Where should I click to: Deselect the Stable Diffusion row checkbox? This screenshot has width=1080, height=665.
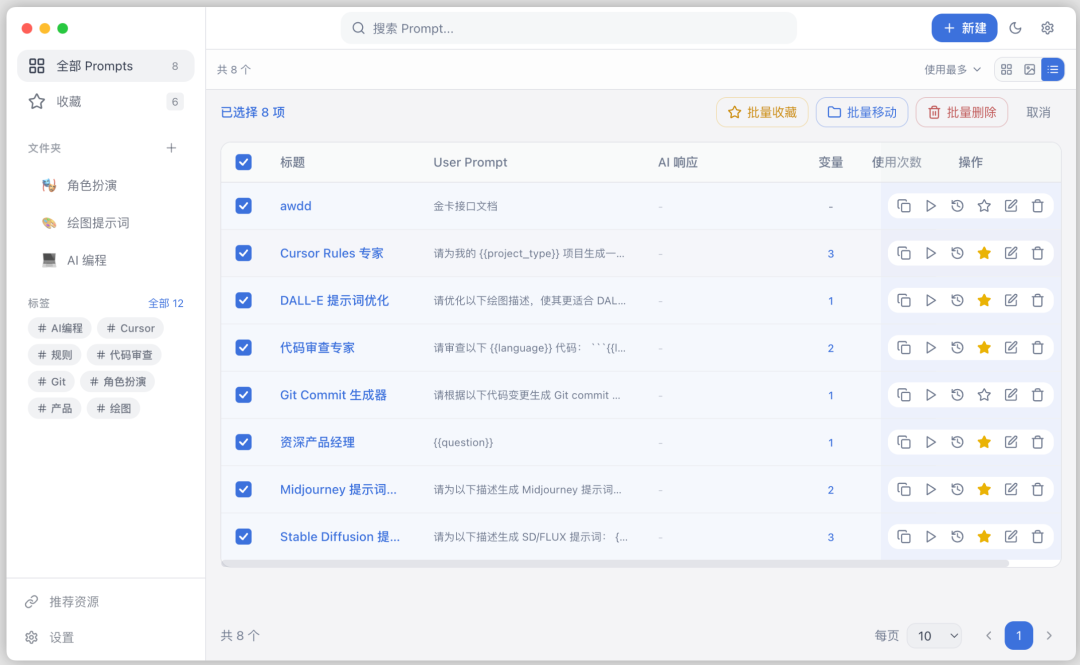tap(243, 536)
